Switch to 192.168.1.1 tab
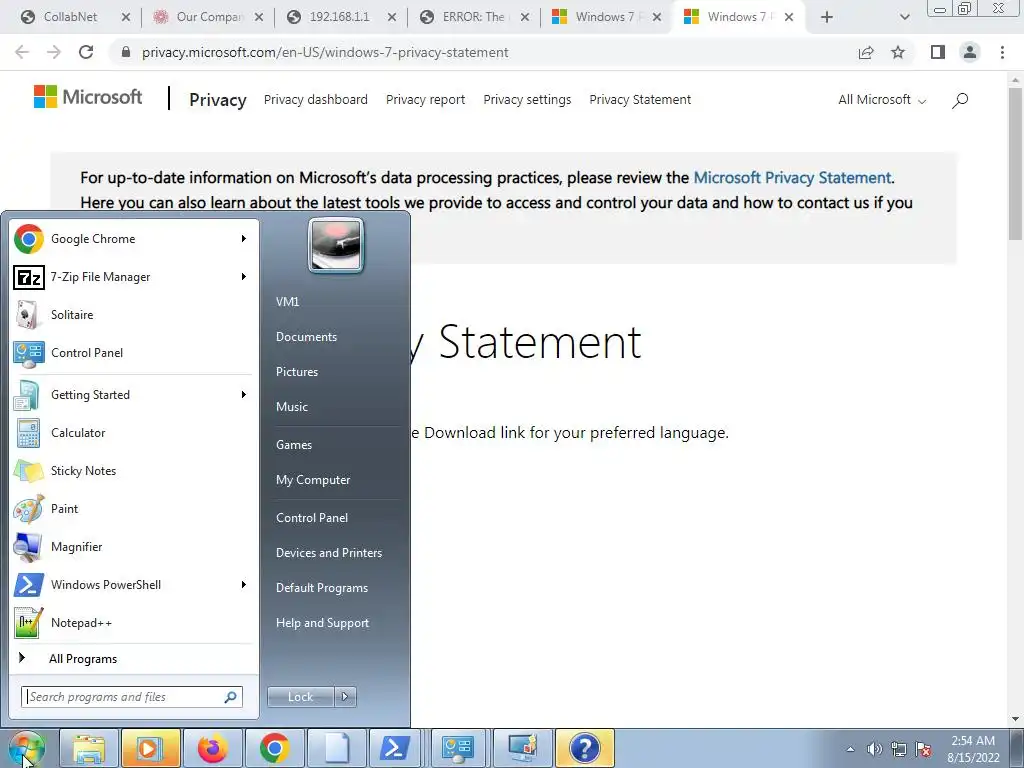 338,17
